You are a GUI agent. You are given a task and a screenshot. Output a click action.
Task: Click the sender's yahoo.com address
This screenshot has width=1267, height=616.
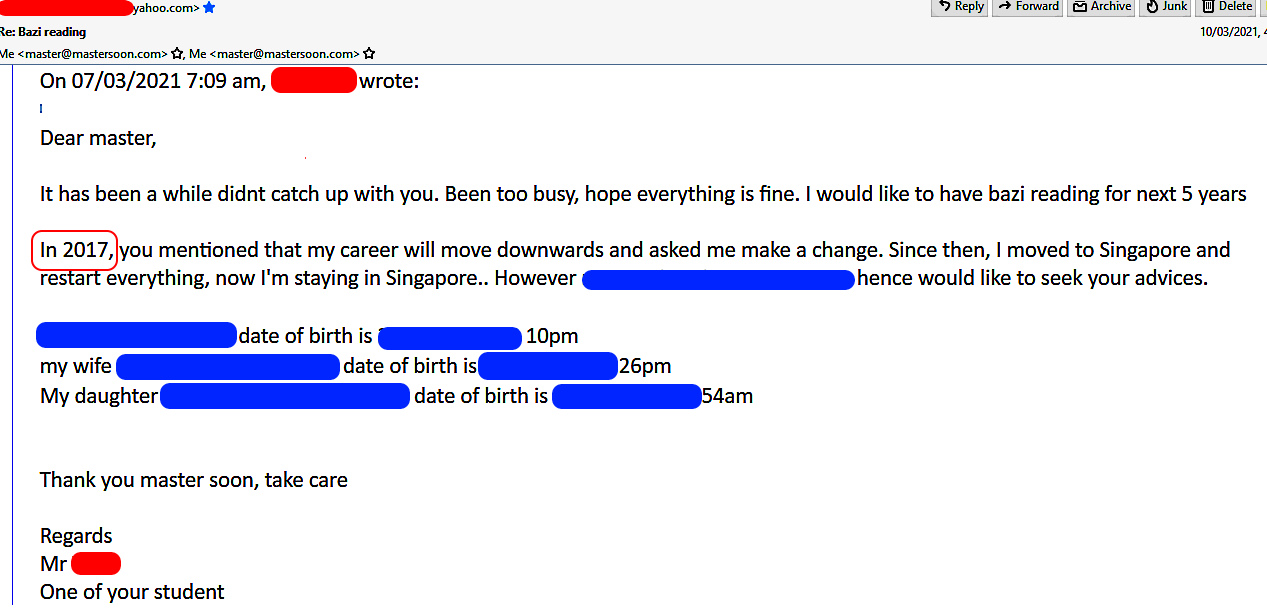click(166, 8)
